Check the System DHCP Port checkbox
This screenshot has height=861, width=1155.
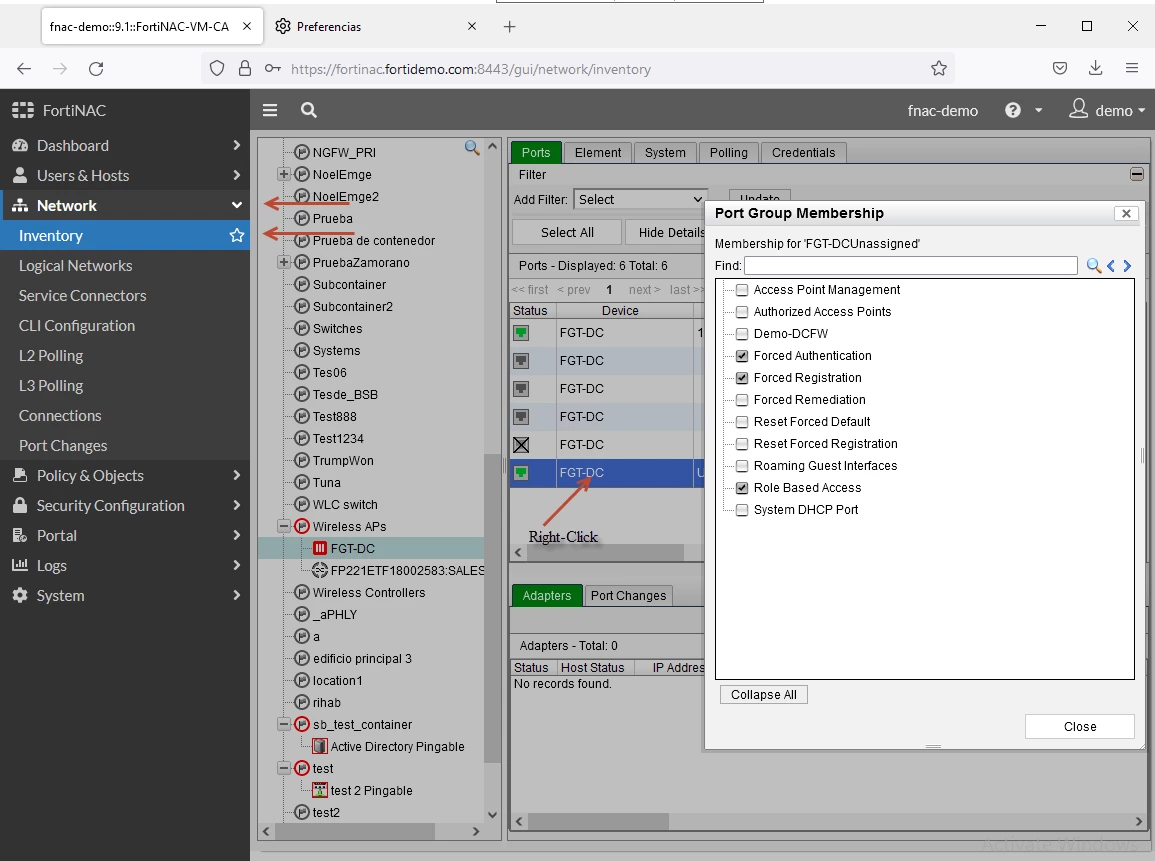pyautogui.click(x=742, y=510)
